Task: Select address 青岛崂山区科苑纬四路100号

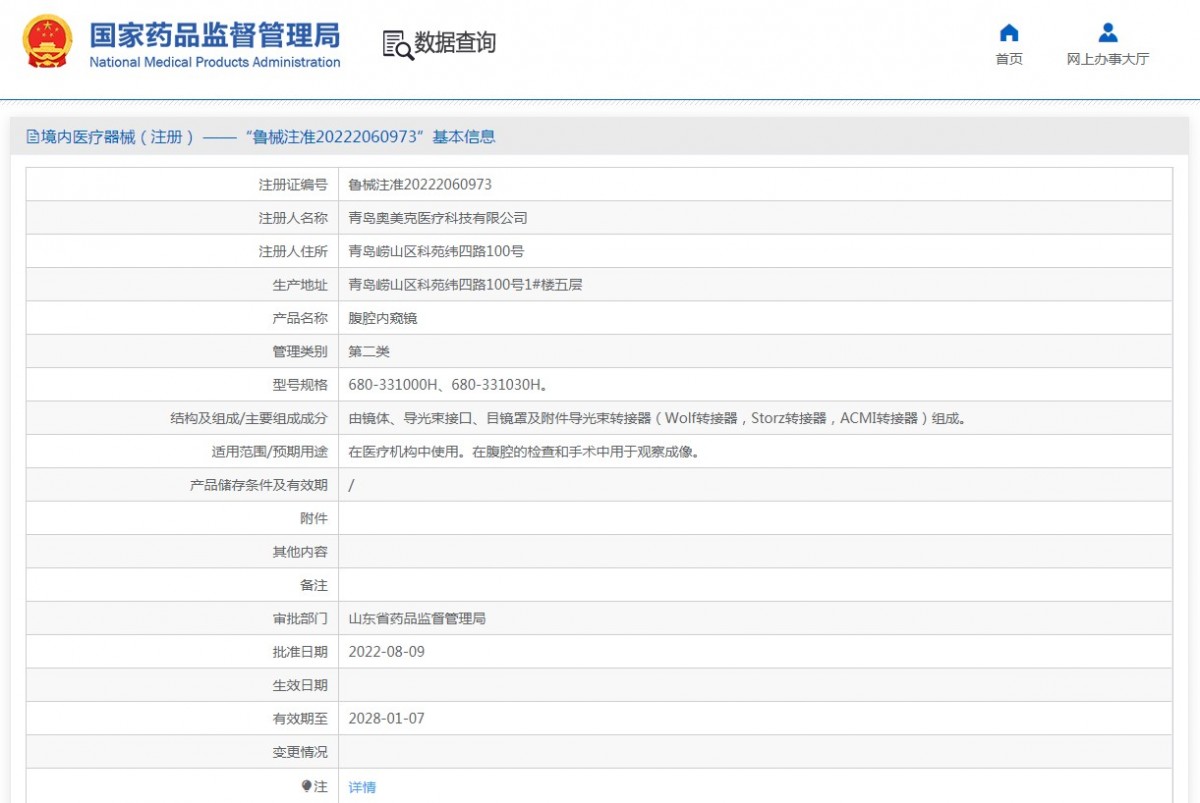Action: point(436,252)
